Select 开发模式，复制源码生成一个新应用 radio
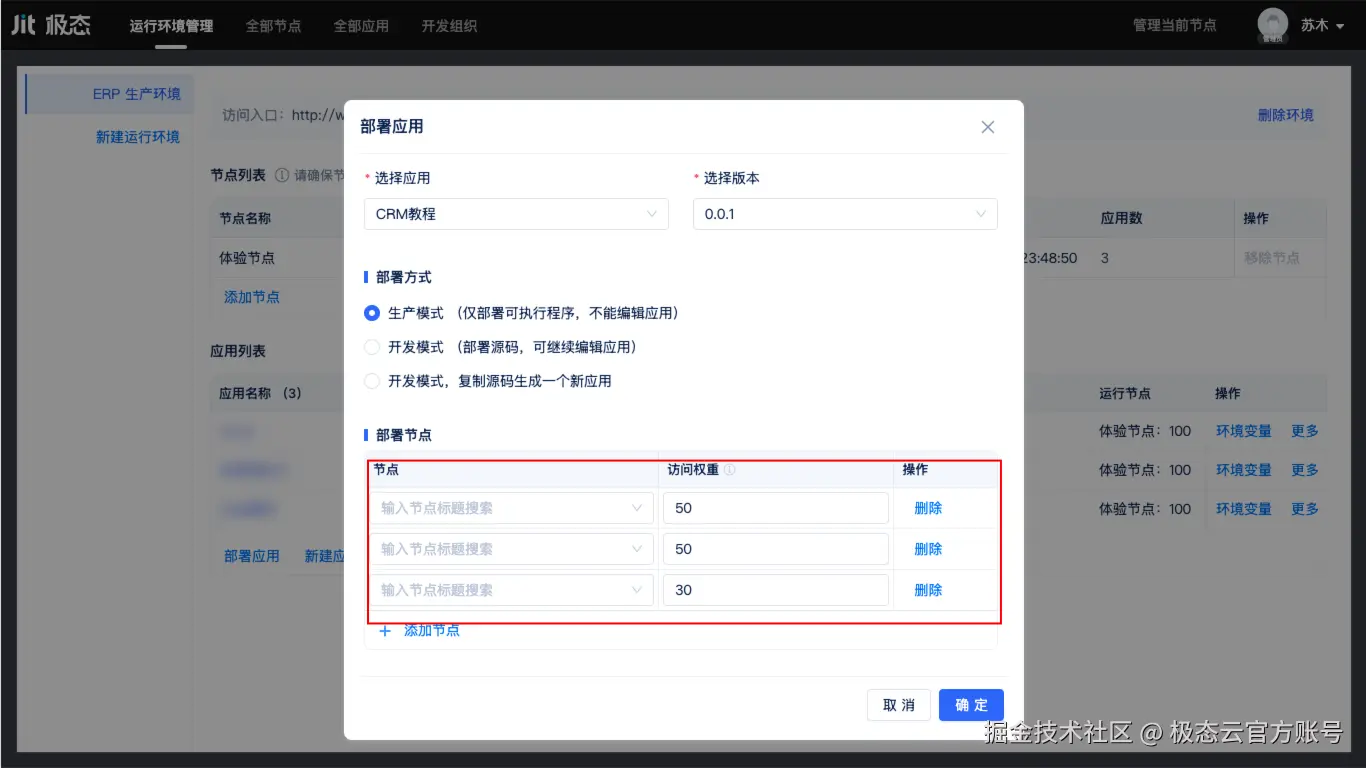Image resolution: width=1366 pixels, height=768 pixels. [372, 381]
